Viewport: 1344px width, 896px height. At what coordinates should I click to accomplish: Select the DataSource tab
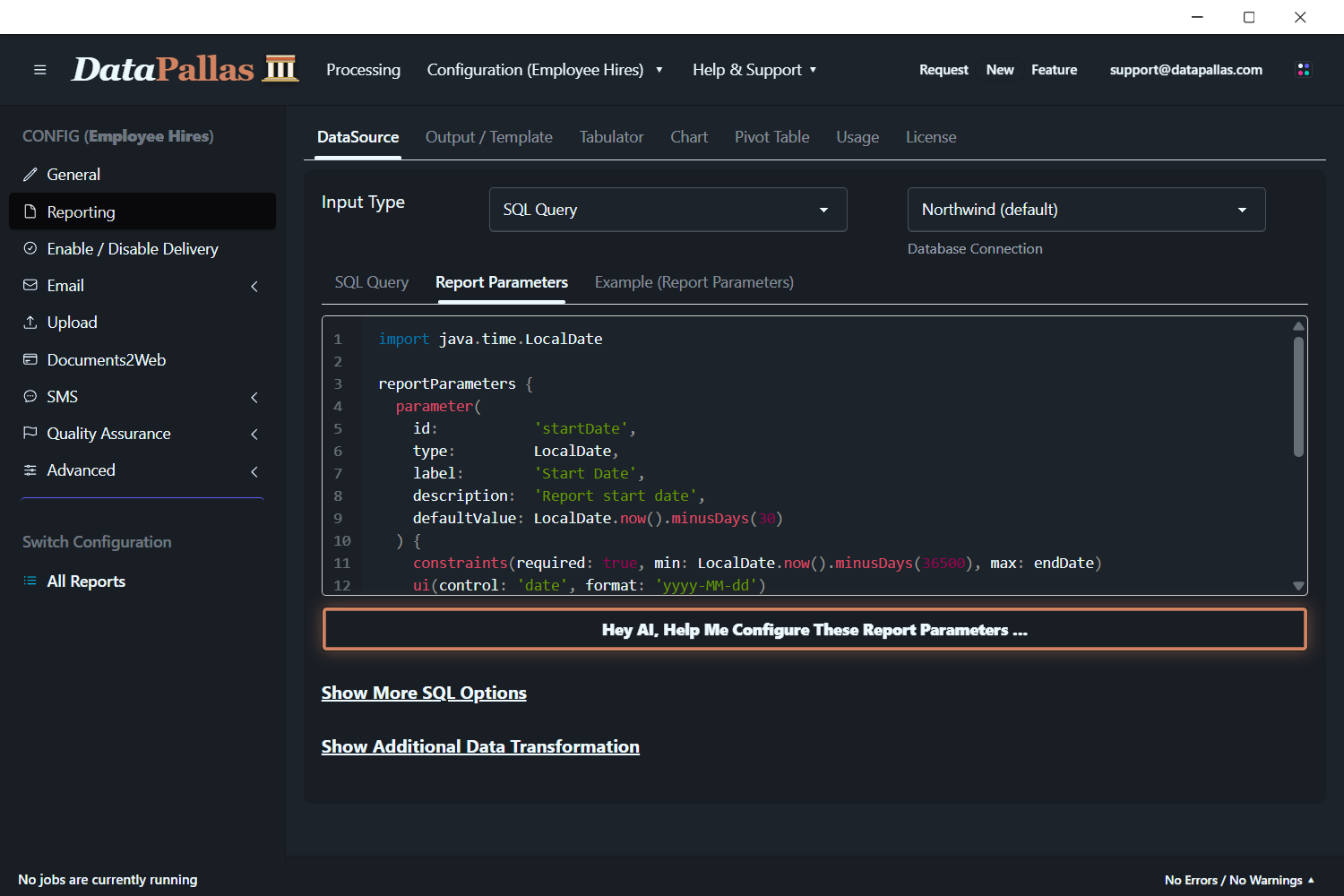pos(358,137)
